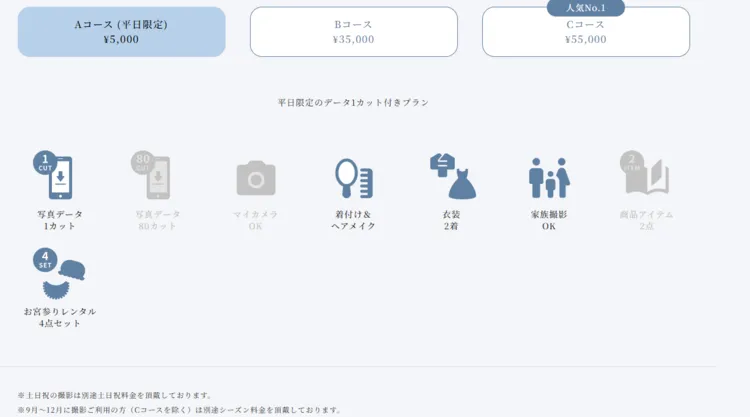Click the 人気No.1 badge
The image size is (750, 417).
(x=585, y=8)
